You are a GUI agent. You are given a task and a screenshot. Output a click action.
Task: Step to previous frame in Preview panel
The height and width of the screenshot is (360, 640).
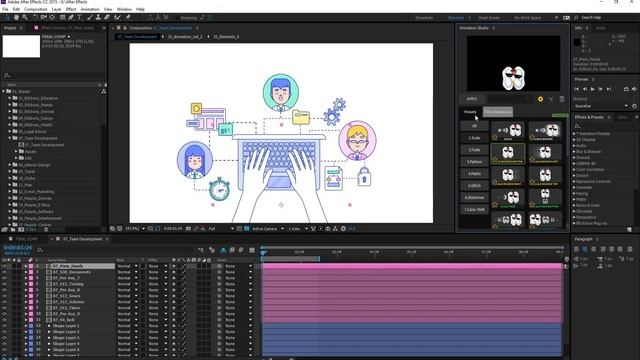[585, 89]
